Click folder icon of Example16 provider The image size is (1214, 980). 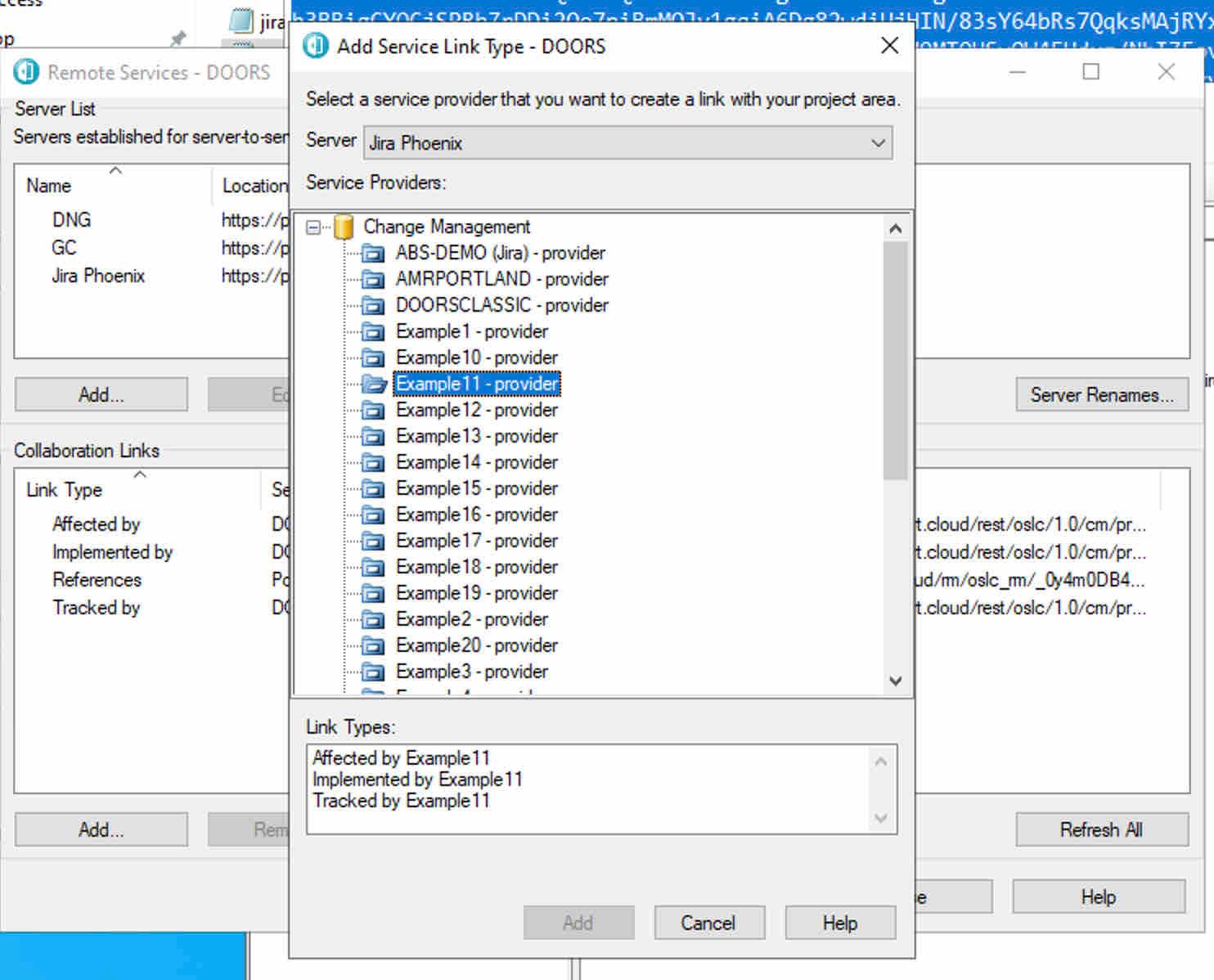(x=373, y=515)
